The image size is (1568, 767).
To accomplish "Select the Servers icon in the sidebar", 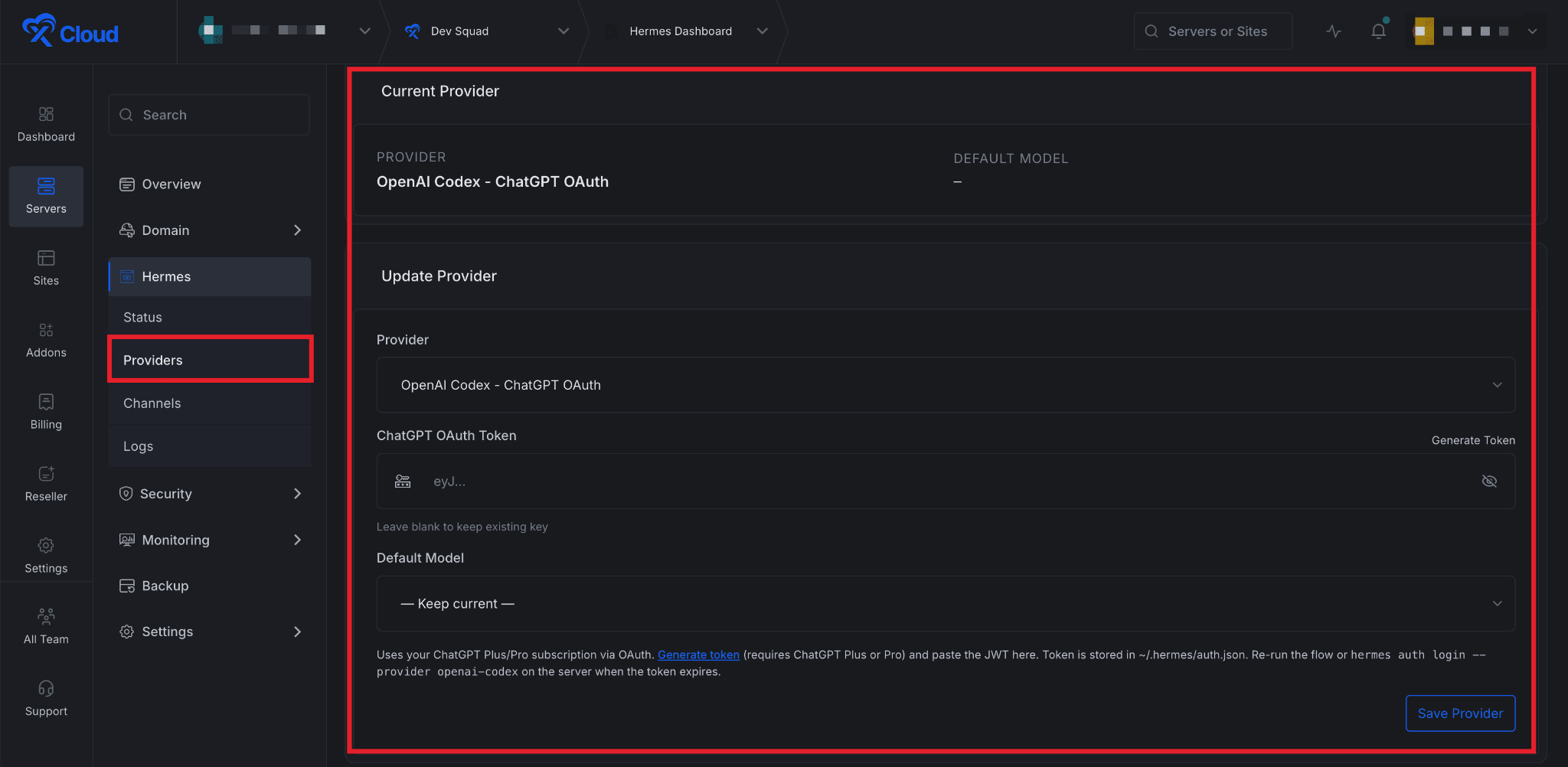I will click(46, 195).
